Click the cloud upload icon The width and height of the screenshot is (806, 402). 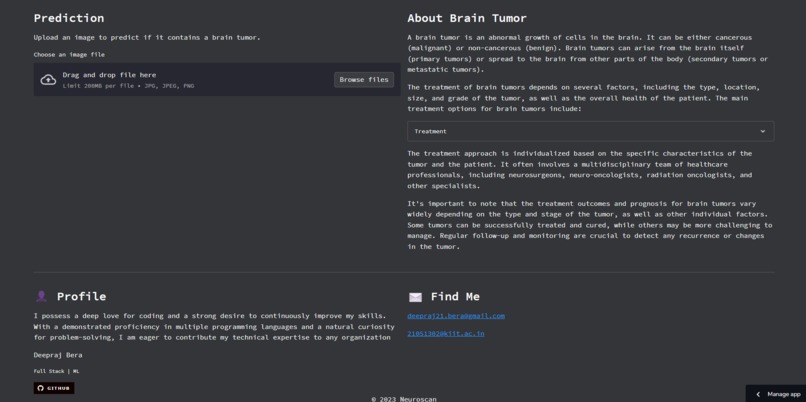click(48, 80)
